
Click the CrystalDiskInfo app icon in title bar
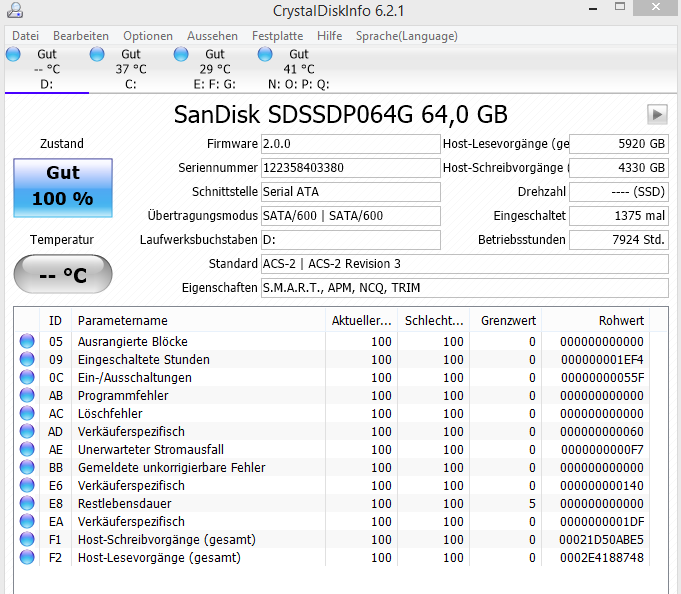(15, 10)
